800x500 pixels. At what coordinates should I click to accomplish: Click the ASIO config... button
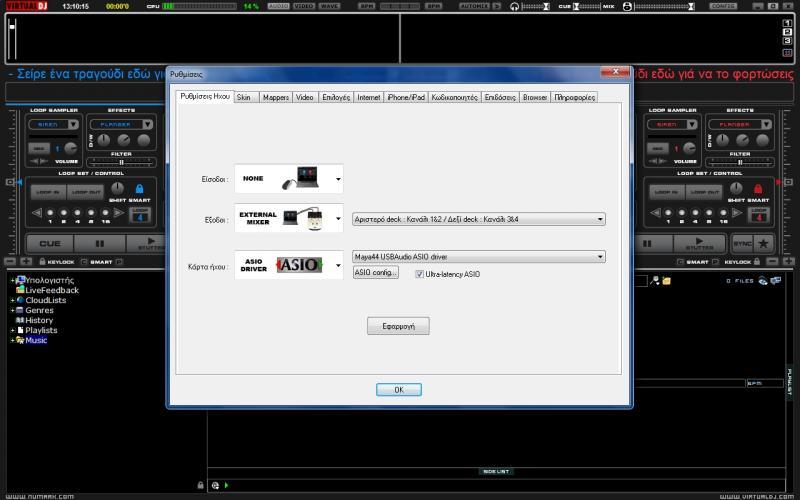376,272
